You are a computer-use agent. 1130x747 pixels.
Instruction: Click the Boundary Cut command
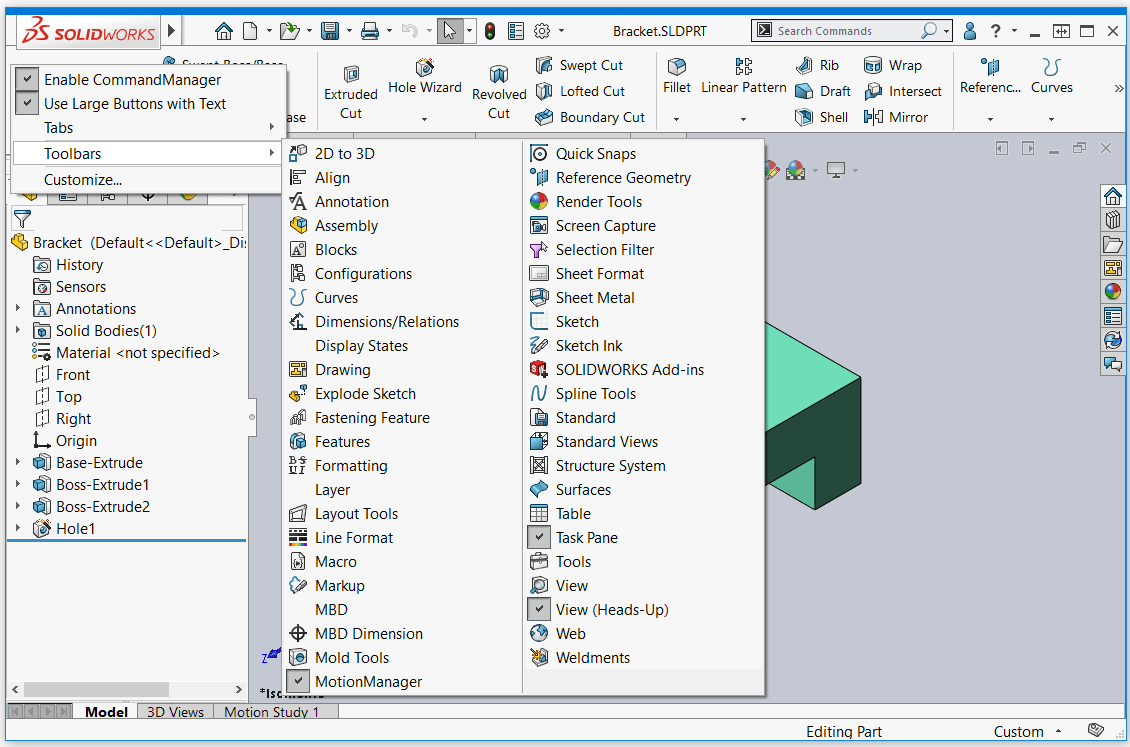pos(590,117)
